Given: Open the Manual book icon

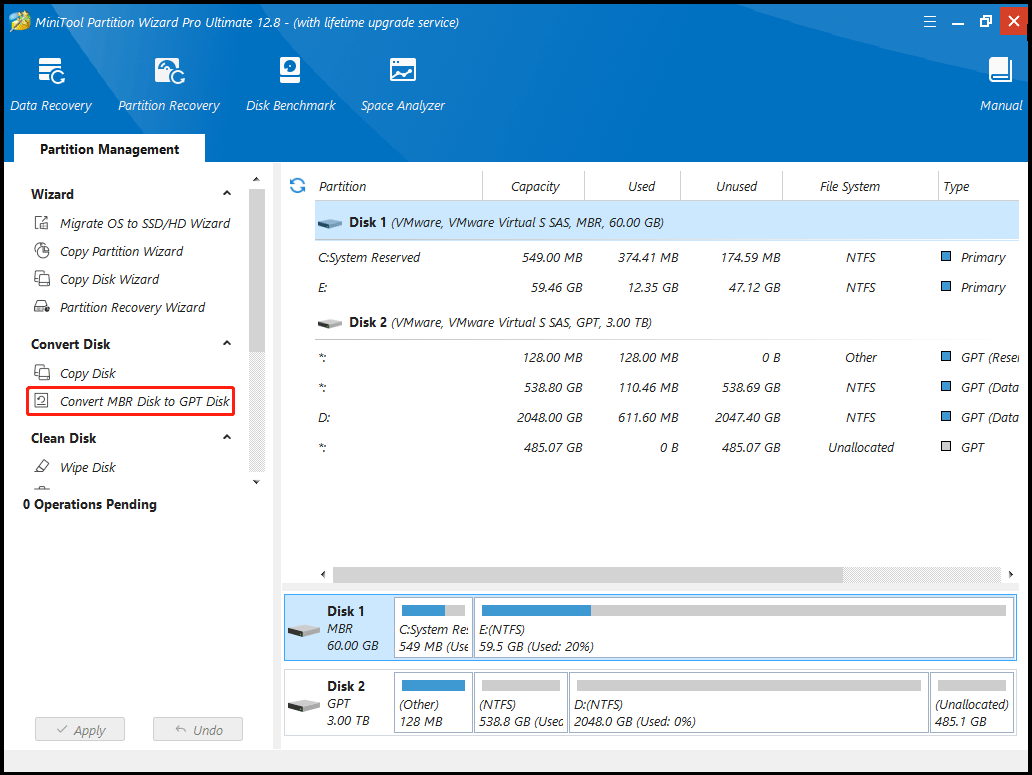Looking at the screenshot, I should (1000, 70).
